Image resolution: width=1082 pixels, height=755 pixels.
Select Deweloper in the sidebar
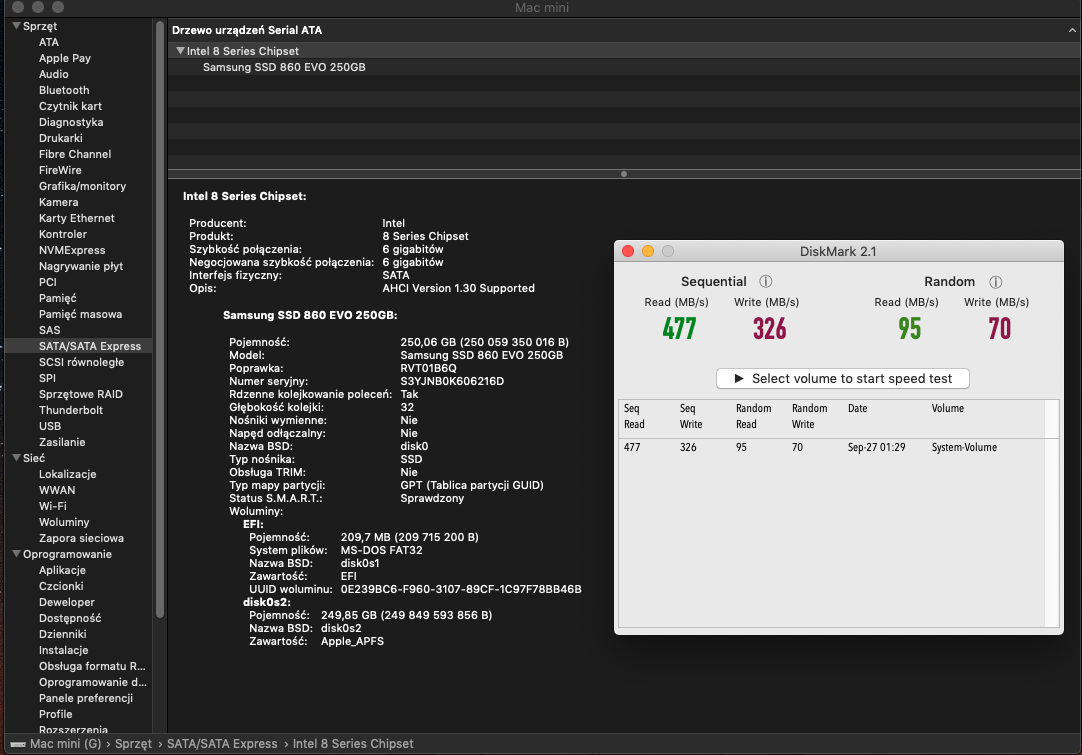pyautogui.click(x=67, y=602)
